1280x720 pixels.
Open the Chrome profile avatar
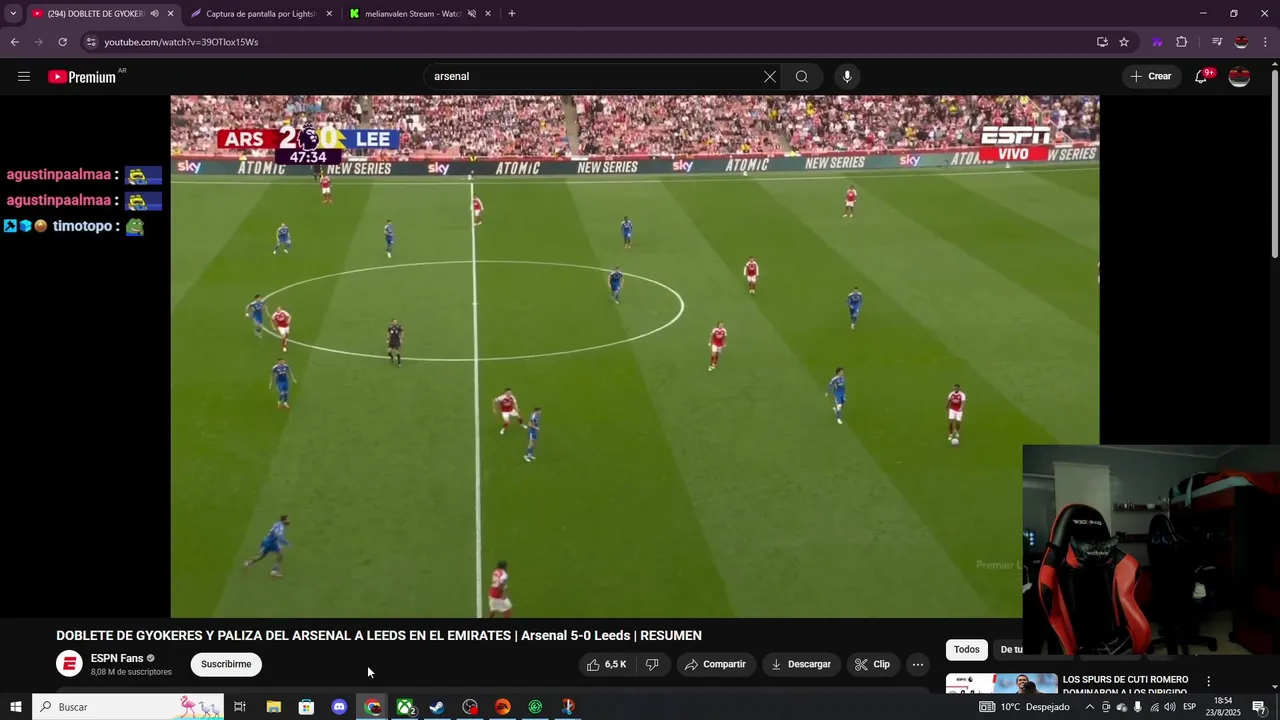tap(1241, 42)
